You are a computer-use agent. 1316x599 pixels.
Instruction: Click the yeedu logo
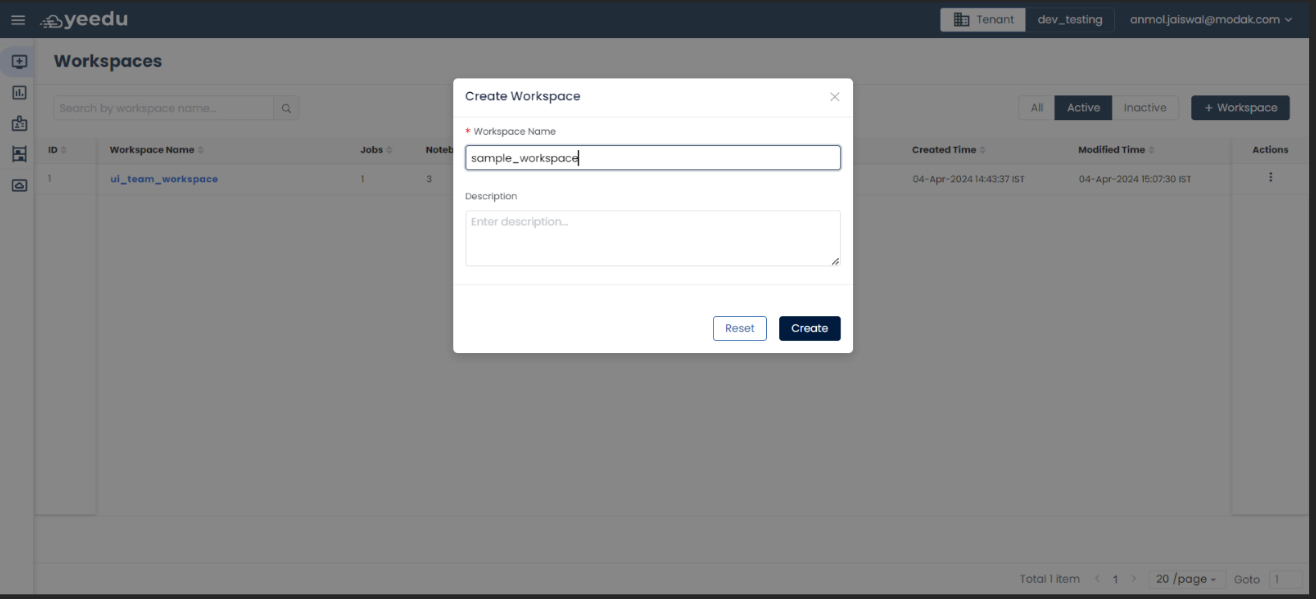(84, 20)
